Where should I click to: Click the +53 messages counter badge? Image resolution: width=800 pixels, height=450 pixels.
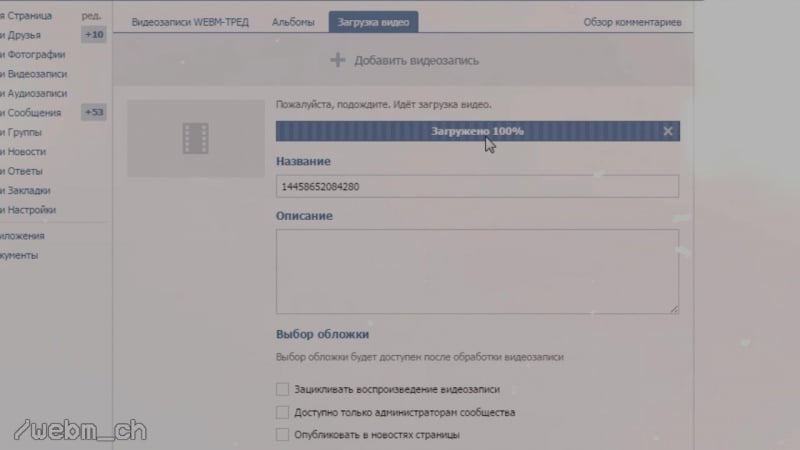click(94, 112)
